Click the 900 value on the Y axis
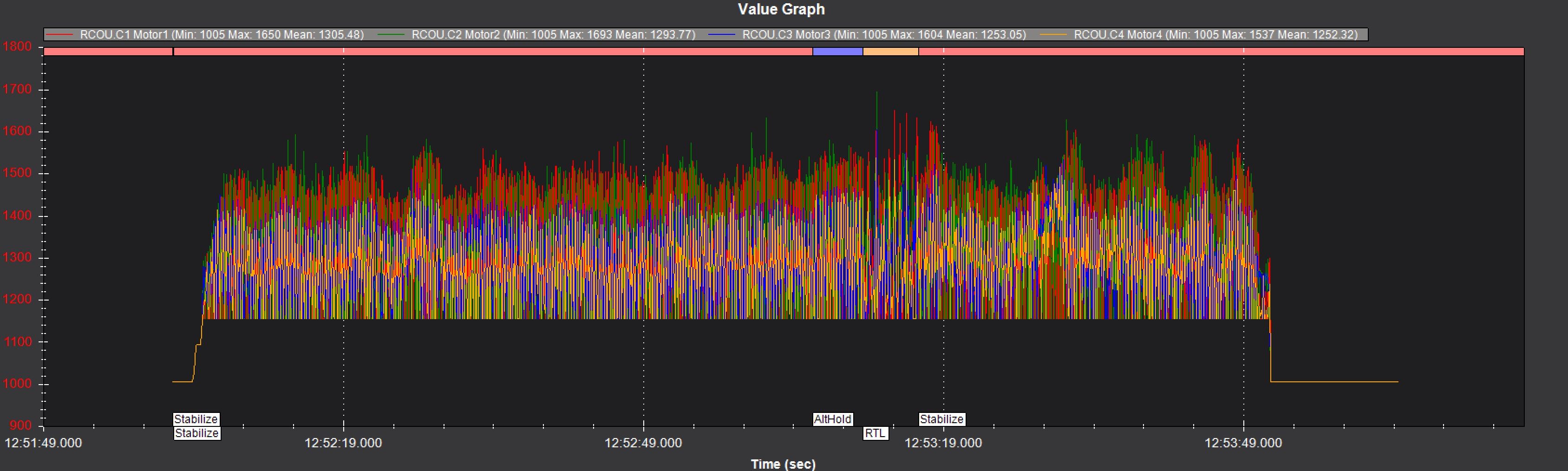Image resolution: width=1568 pixels, height=471 pixels. tap(21, 425)
